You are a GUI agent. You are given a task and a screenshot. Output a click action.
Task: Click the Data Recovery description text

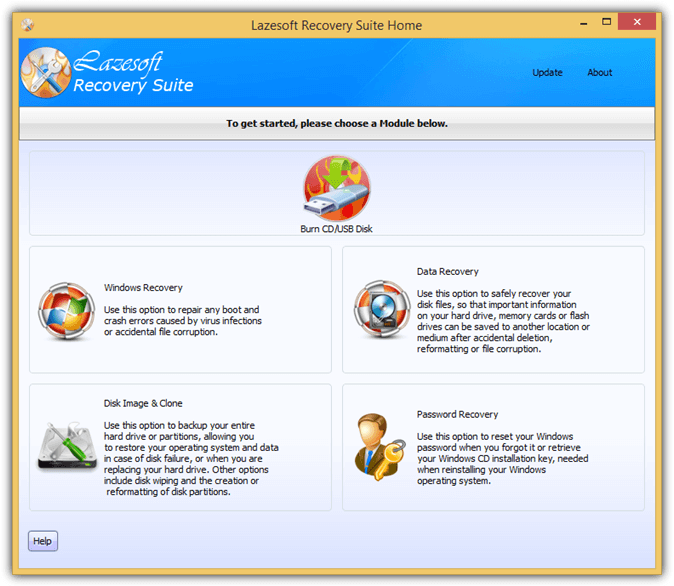coord(502,321)
